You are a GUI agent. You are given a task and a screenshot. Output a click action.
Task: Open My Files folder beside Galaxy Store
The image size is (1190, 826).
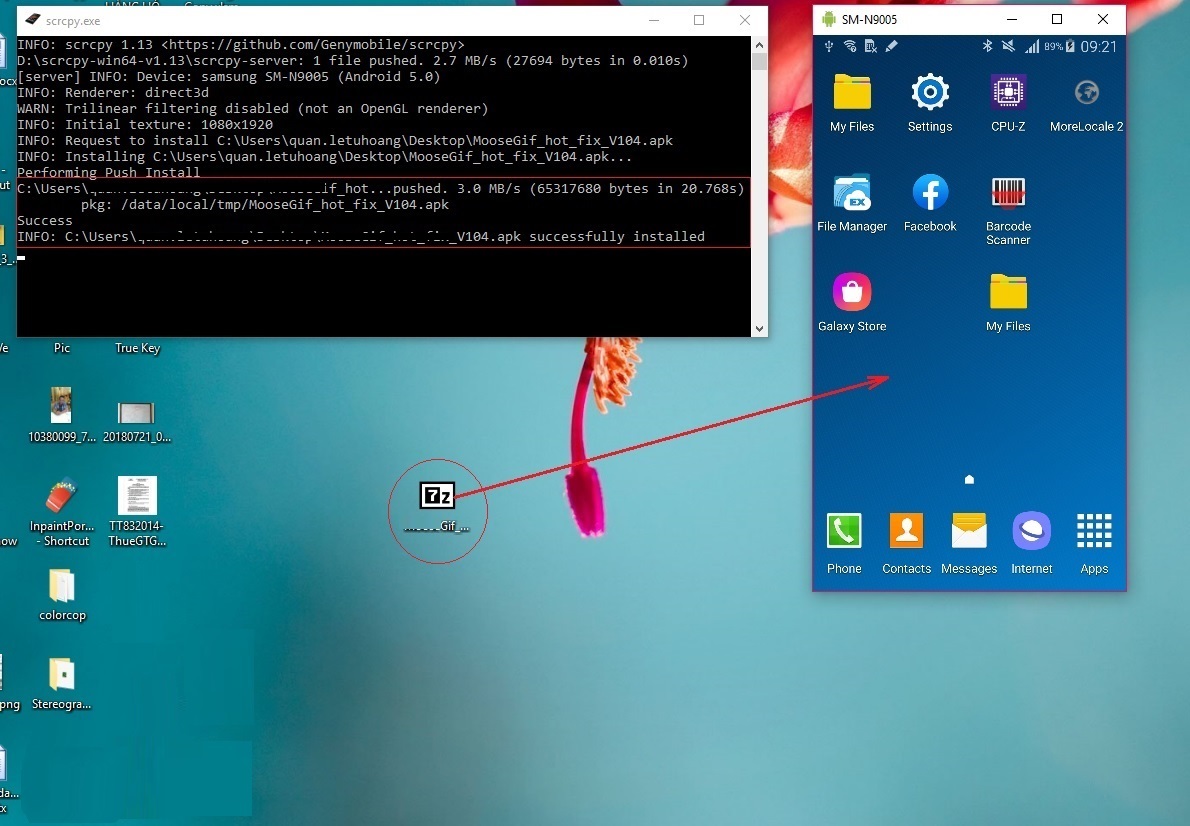pyautogui.click(x=1008, y=302)
